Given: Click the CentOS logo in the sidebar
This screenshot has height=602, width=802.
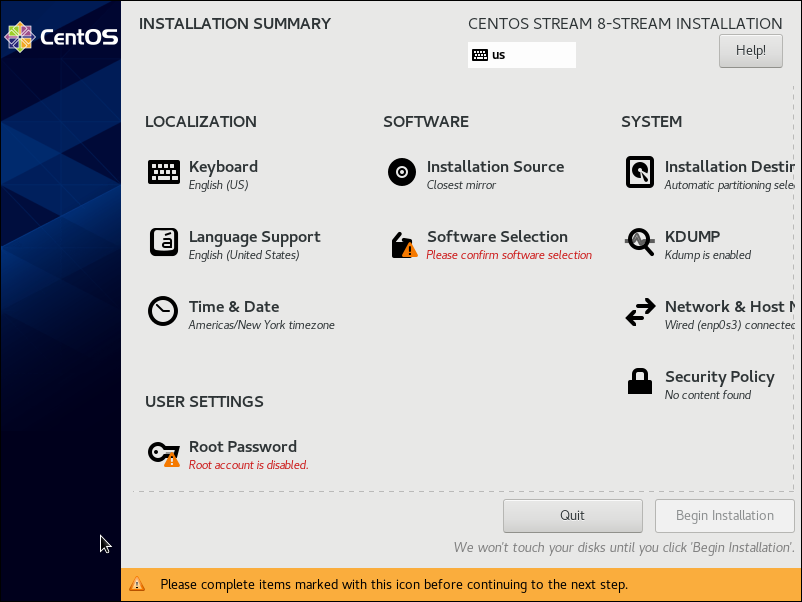Looking at the screenshot, I should pyautogui.click(x=61, y=38).
